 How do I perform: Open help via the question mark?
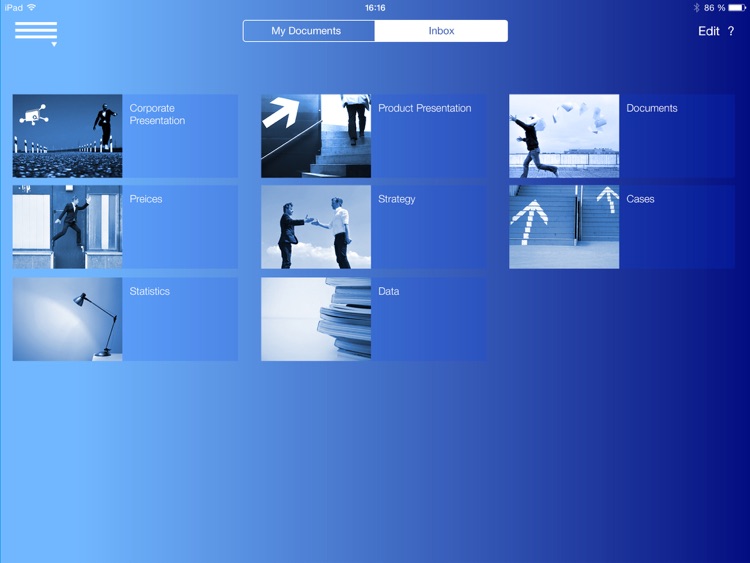click(x=731, y=32)
